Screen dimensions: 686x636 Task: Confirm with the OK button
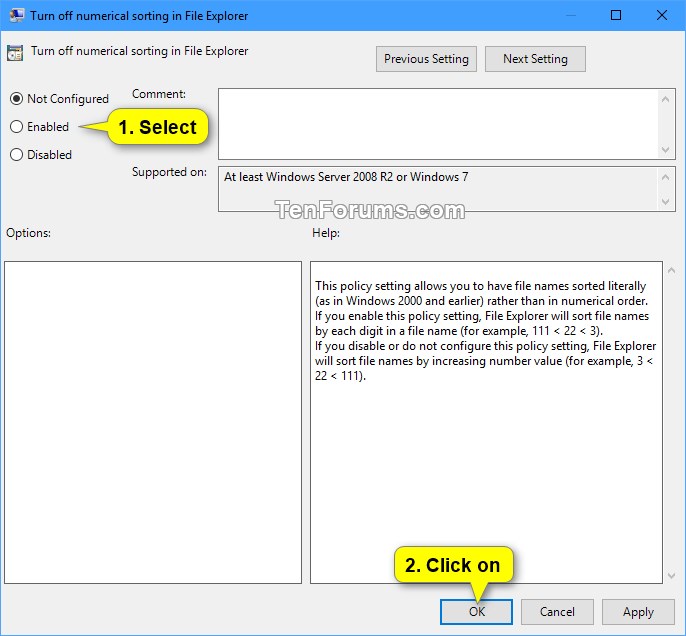click(476, 612)
